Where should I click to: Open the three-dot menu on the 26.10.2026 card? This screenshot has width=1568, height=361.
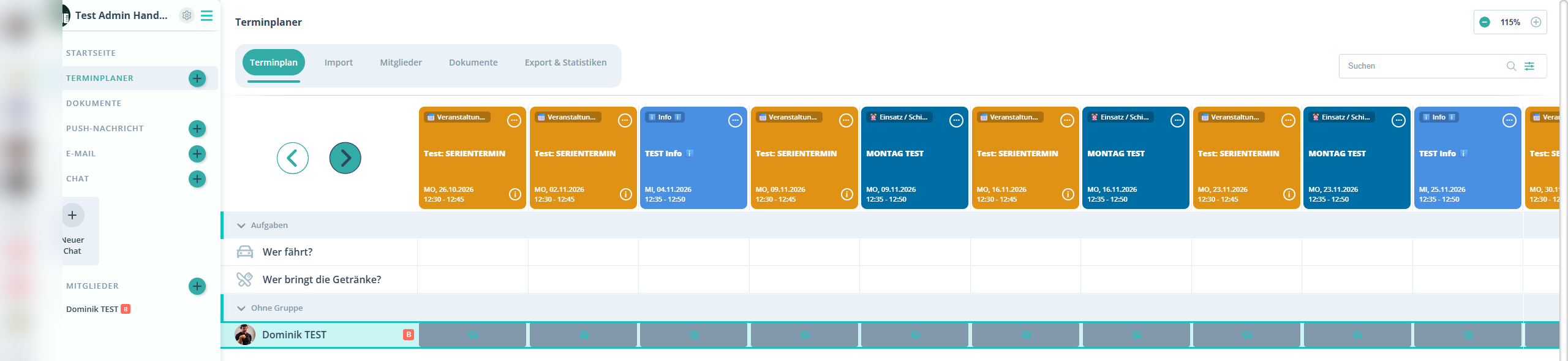tap(514, 121)
